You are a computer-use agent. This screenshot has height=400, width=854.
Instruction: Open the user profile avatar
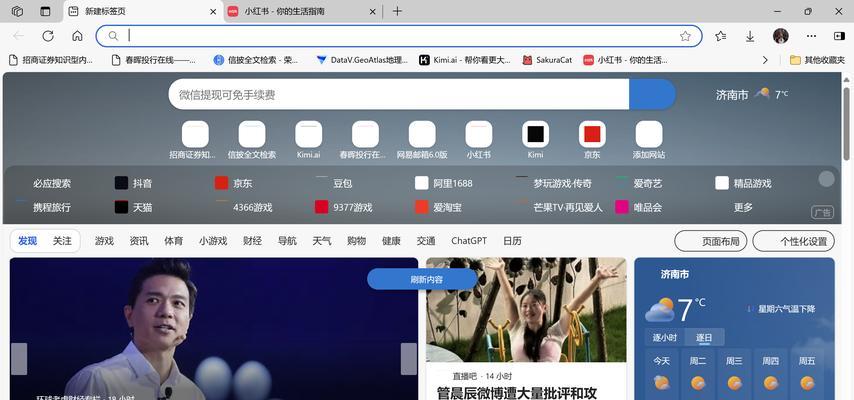pos(780,36)
